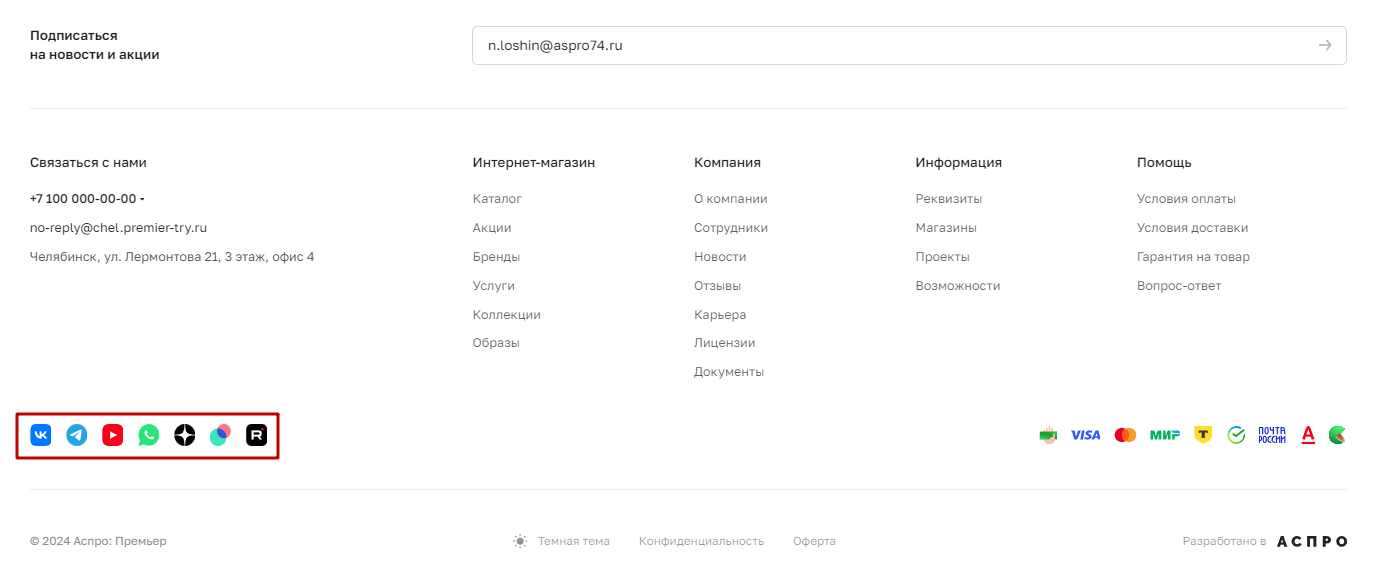Open the VK social network icon

tap(41, 435)
